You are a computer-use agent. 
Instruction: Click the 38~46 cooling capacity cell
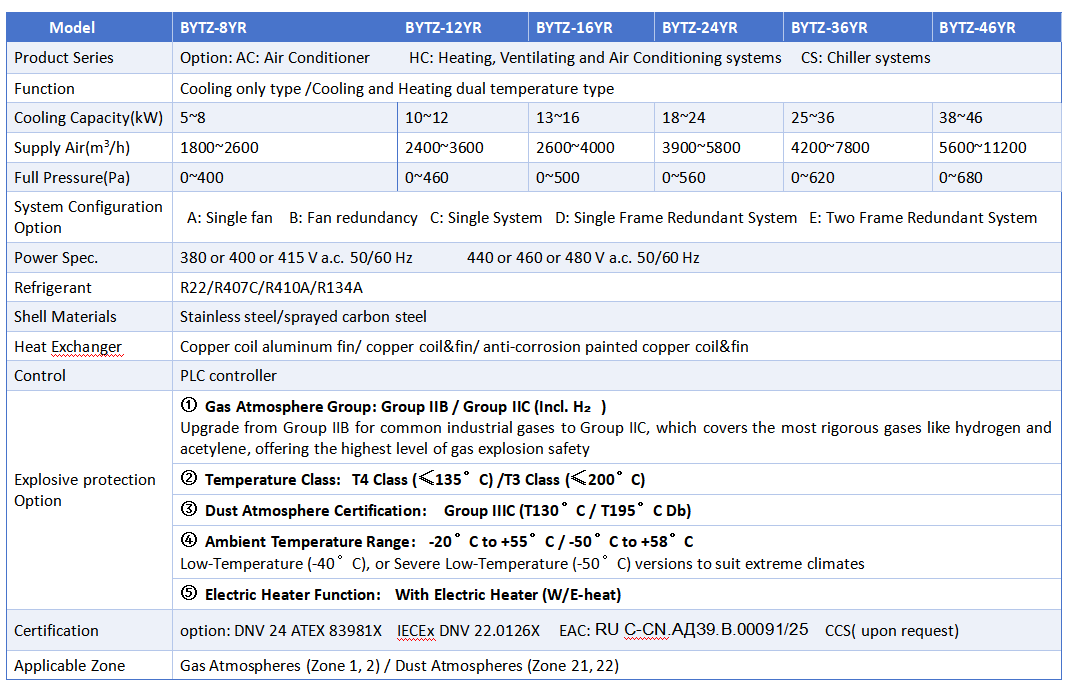click(960, 118)
